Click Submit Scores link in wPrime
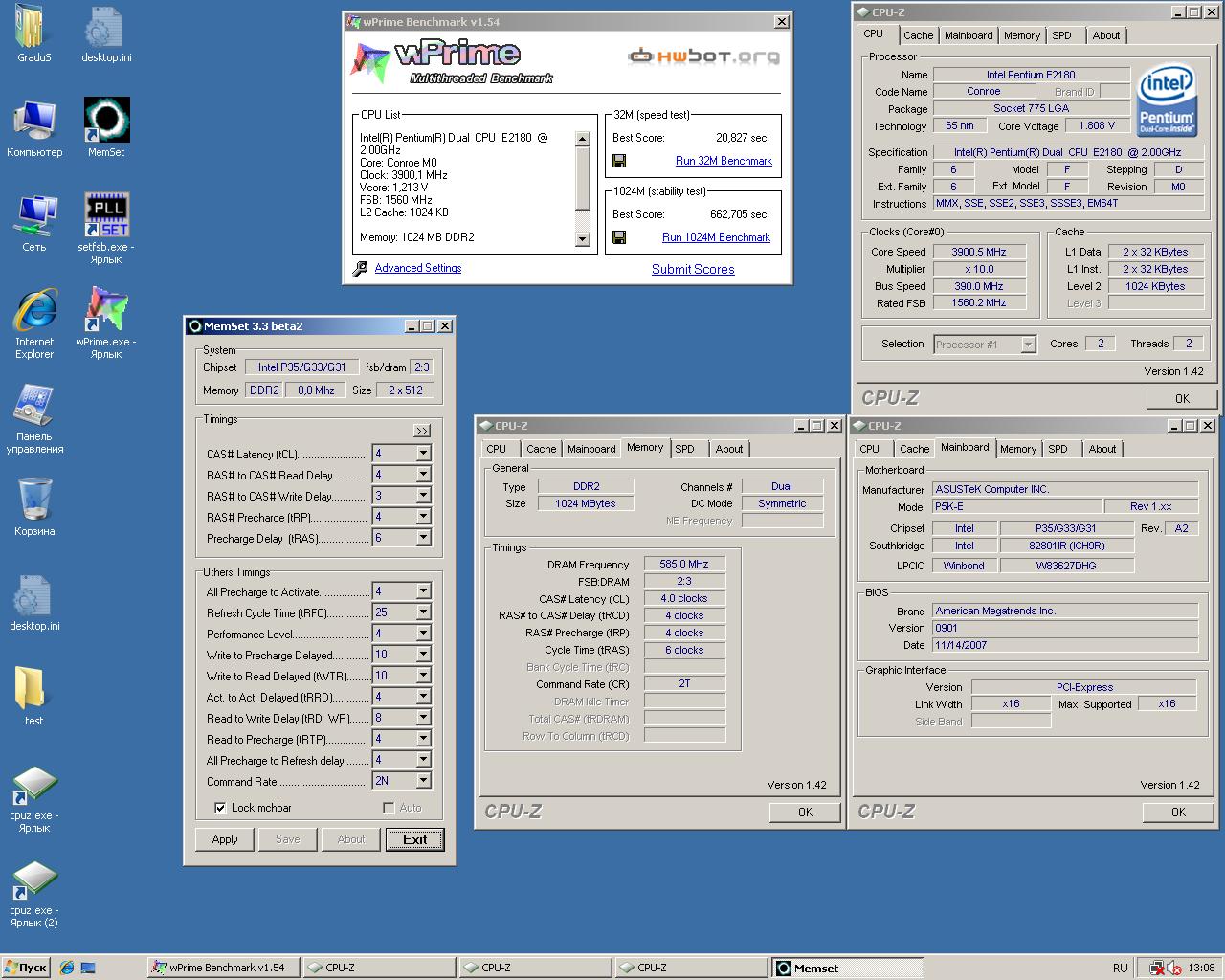The image size is (1225, 980). tap(693, 270)
